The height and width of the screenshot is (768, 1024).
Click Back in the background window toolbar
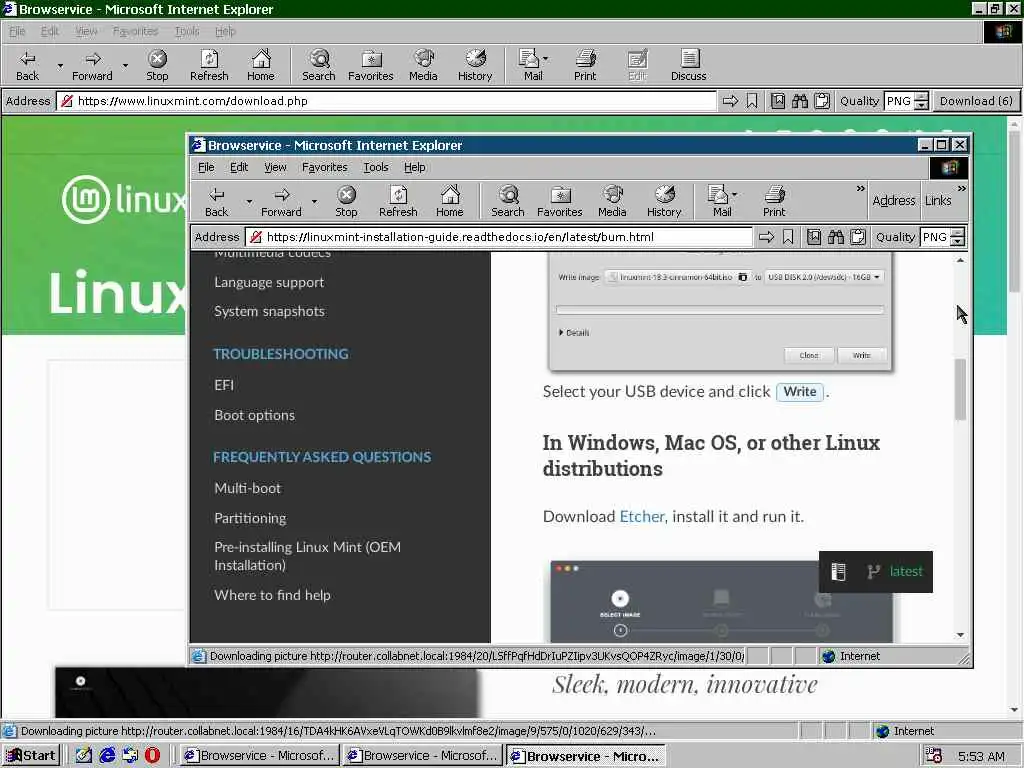(27, 65)
